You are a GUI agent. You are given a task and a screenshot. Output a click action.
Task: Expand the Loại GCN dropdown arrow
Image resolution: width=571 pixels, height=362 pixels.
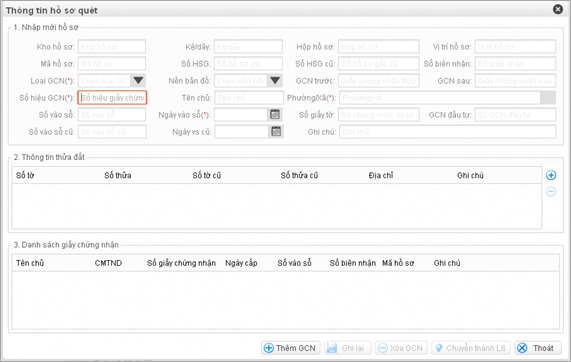[x=138, y=80]
